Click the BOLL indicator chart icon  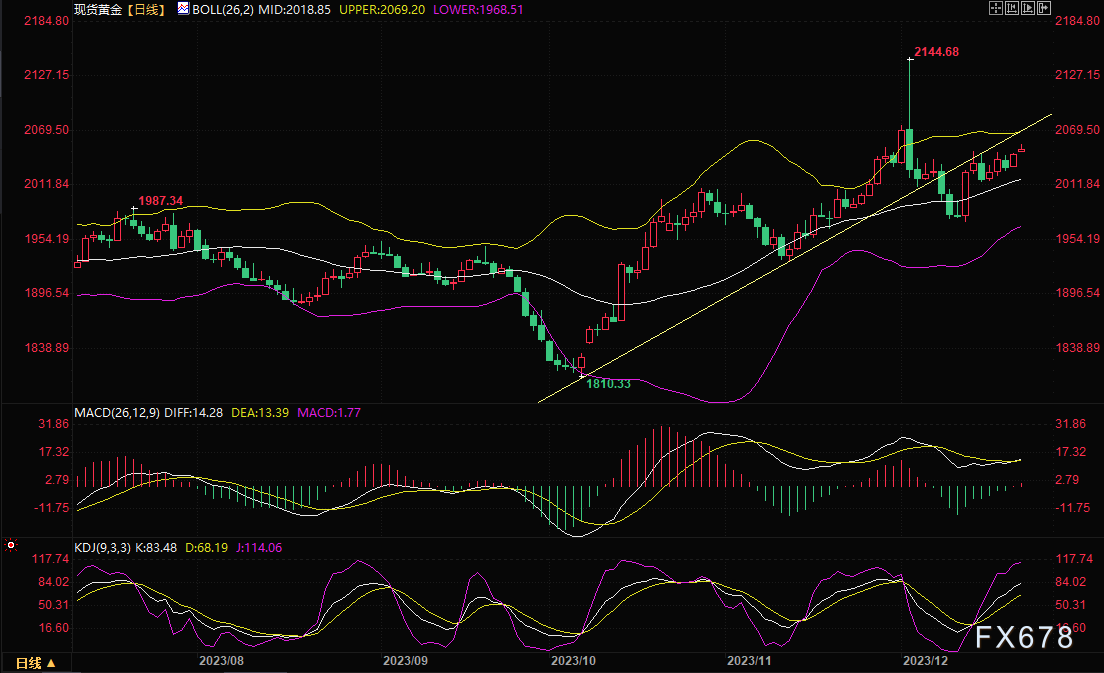183,8
